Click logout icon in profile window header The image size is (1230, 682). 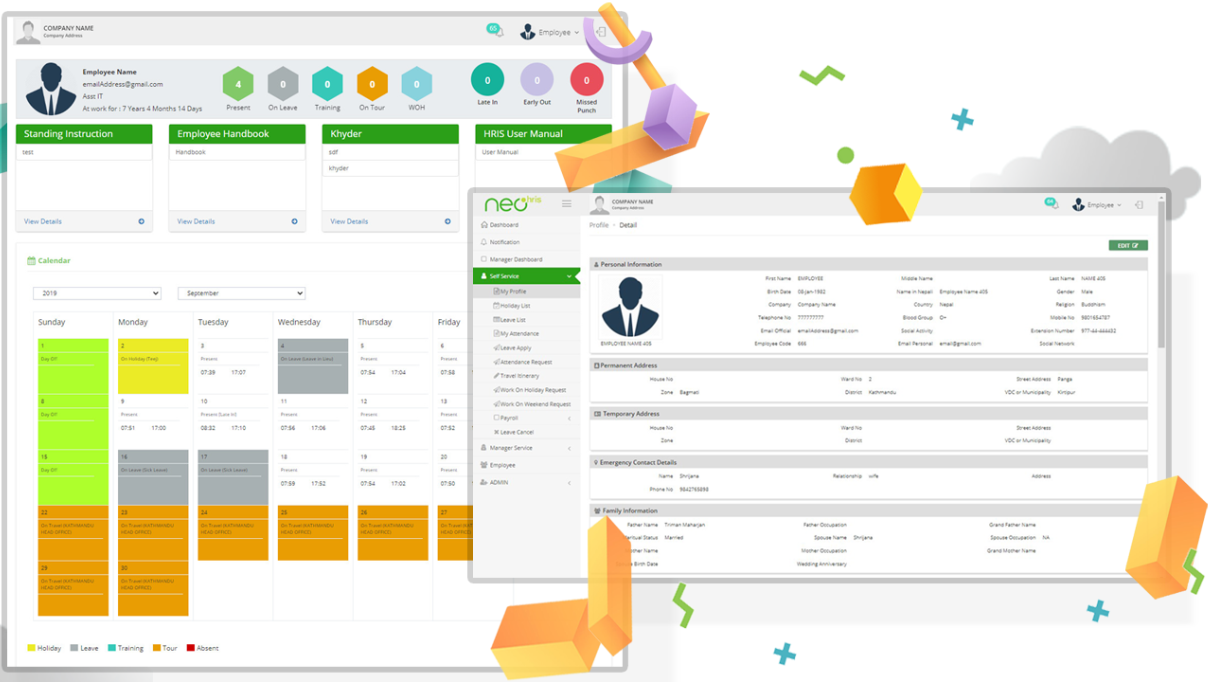point(1139,205)
